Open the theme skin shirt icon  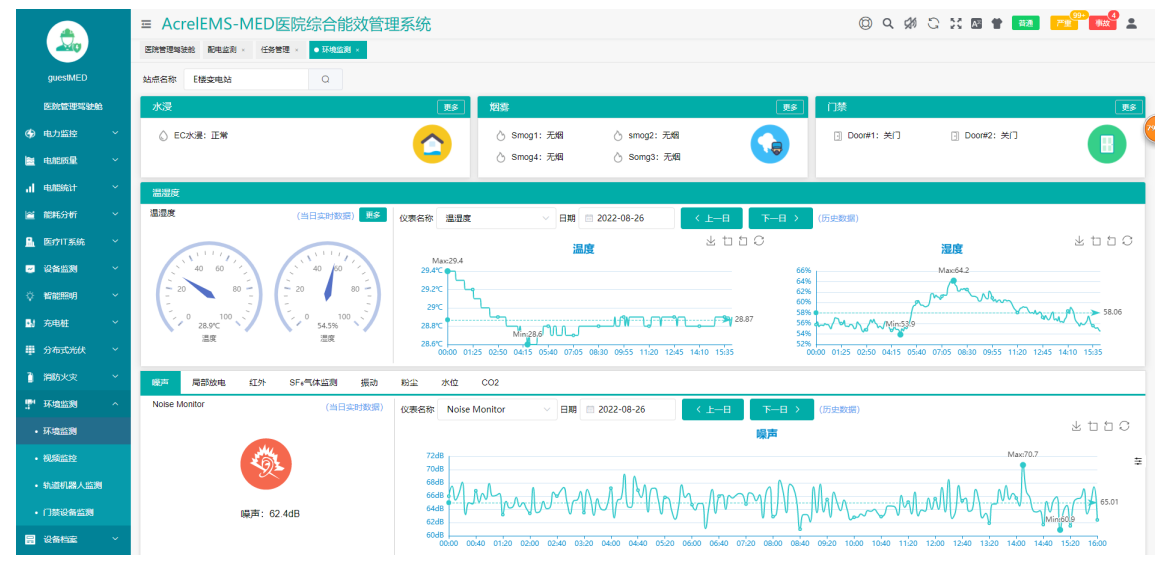pos(997,23)
